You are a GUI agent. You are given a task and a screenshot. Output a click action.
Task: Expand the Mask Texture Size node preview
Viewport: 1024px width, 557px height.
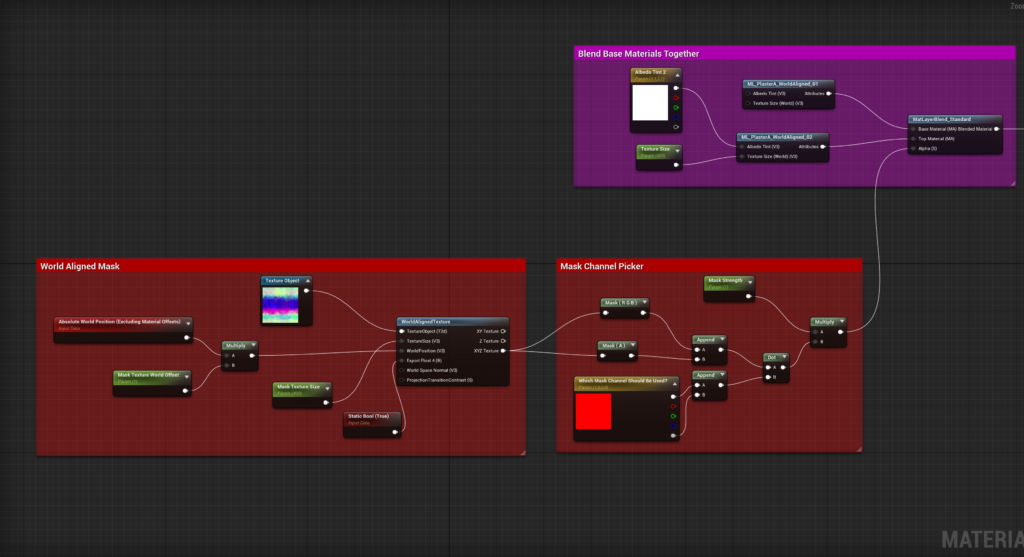tap(327, 386)
